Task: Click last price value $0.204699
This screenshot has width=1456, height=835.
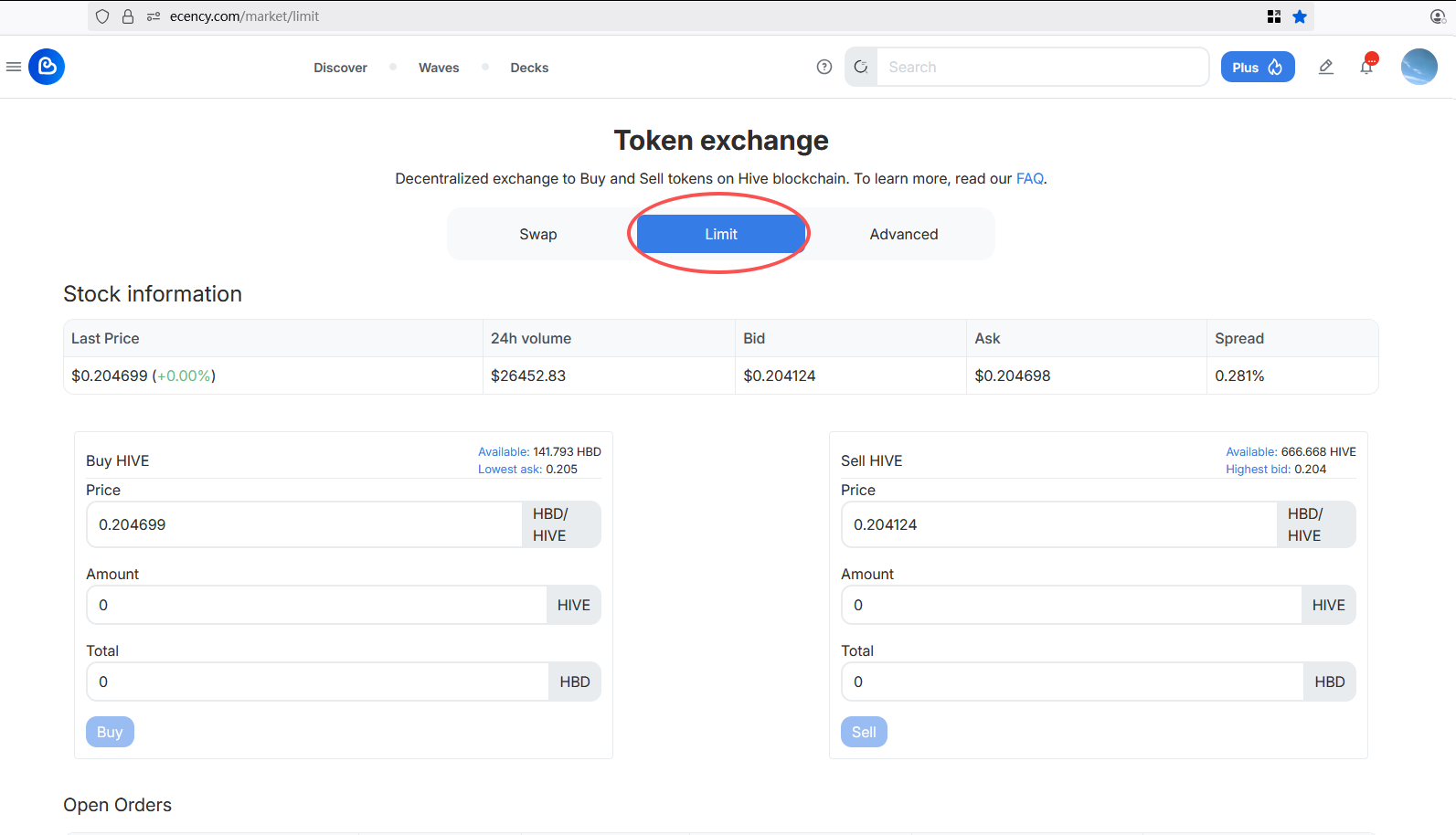Action: pyautogui.click(x=110, y=375)
